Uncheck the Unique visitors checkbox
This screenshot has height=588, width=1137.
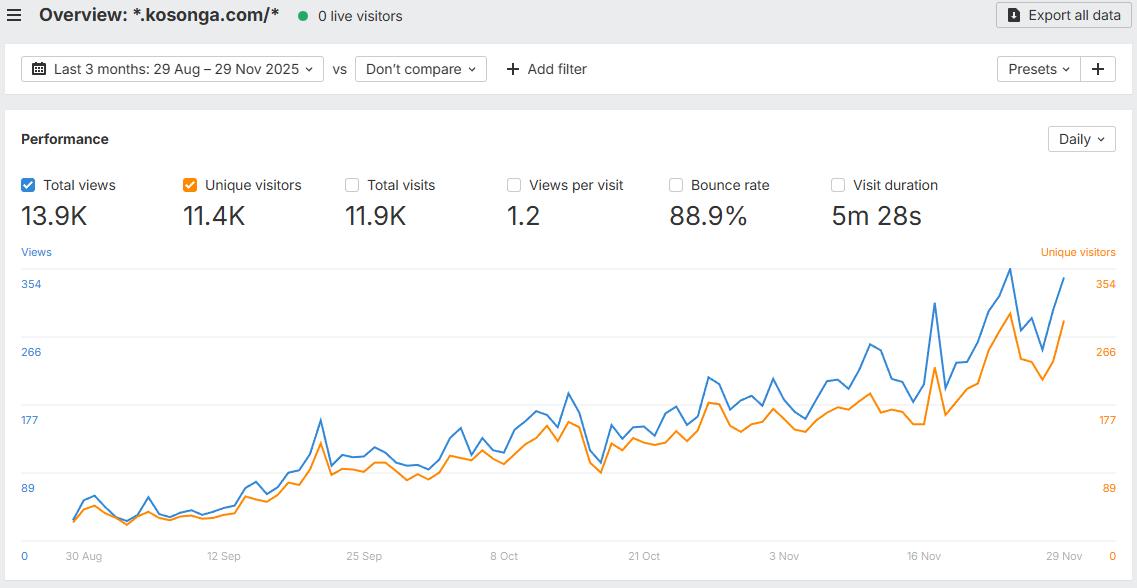click(x=190, y=186)
